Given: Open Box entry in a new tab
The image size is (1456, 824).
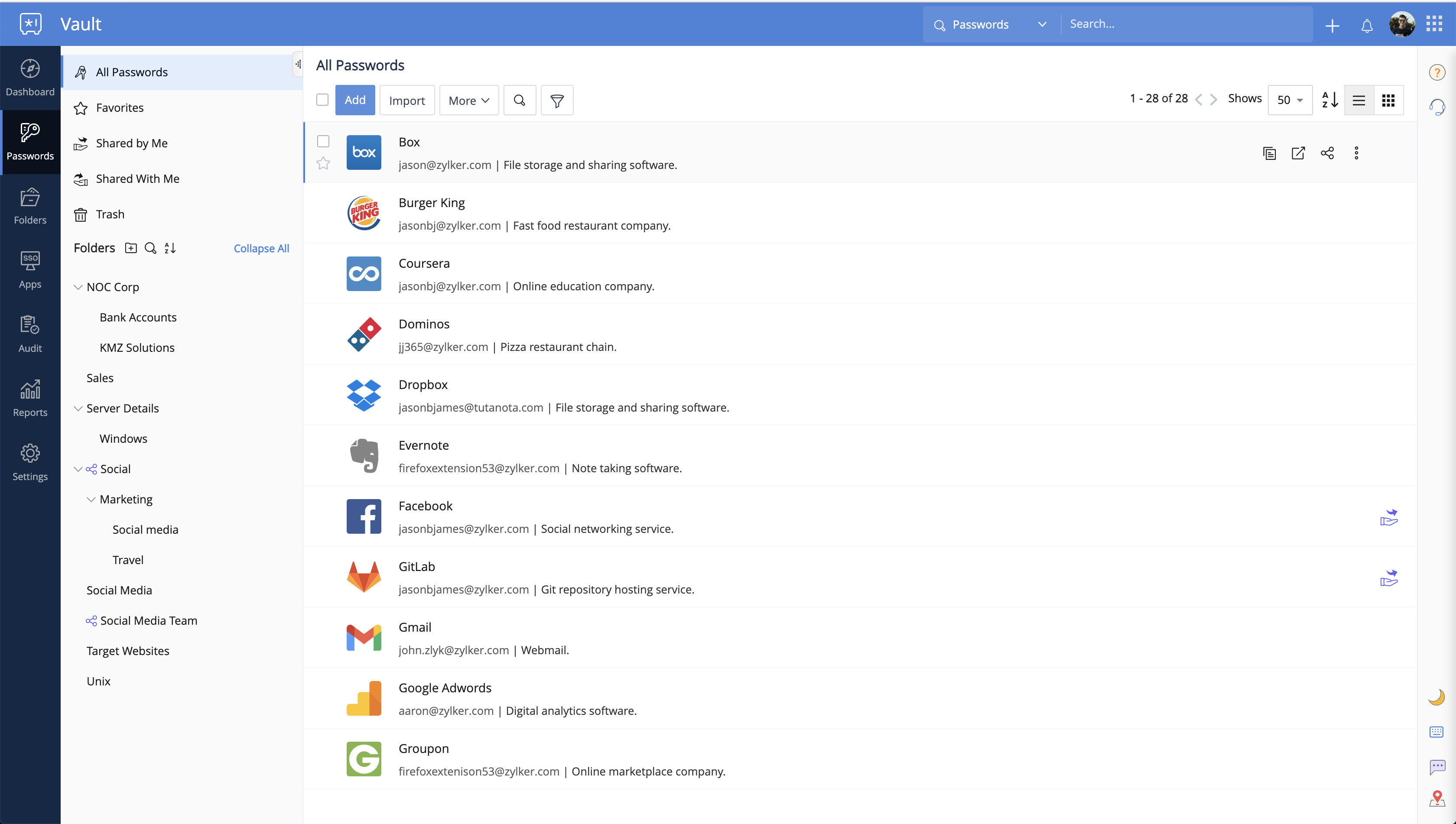Looking at the screenshot, I should 1299,153.
